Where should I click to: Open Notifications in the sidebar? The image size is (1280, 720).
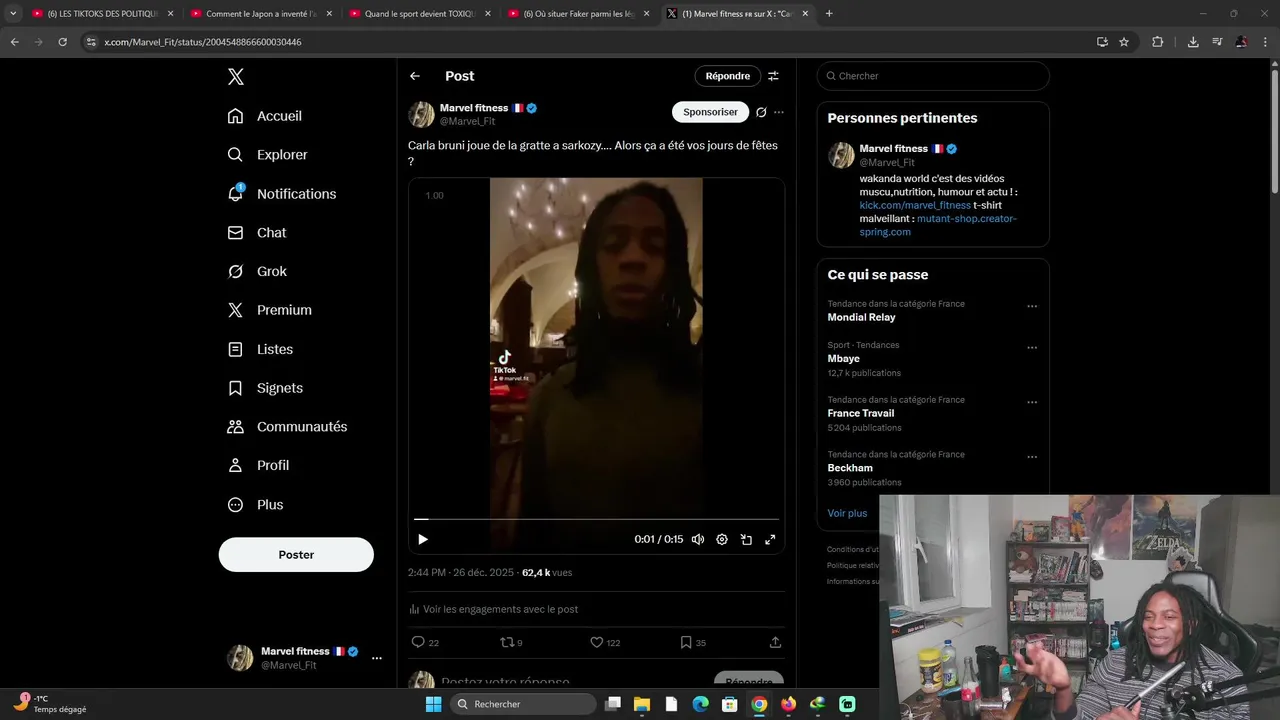(281, 194)
